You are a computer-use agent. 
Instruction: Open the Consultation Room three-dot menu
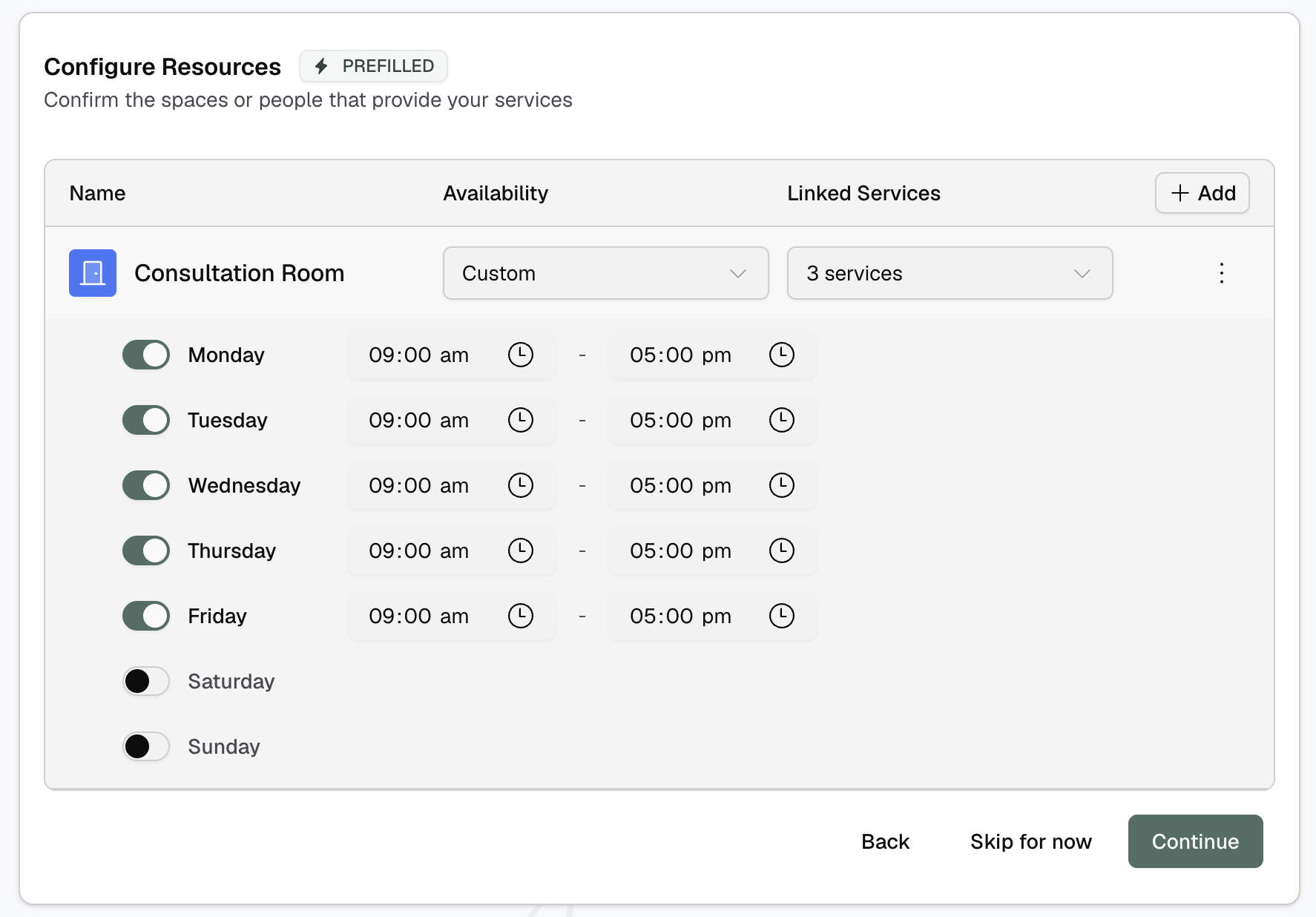point(1221,273)
